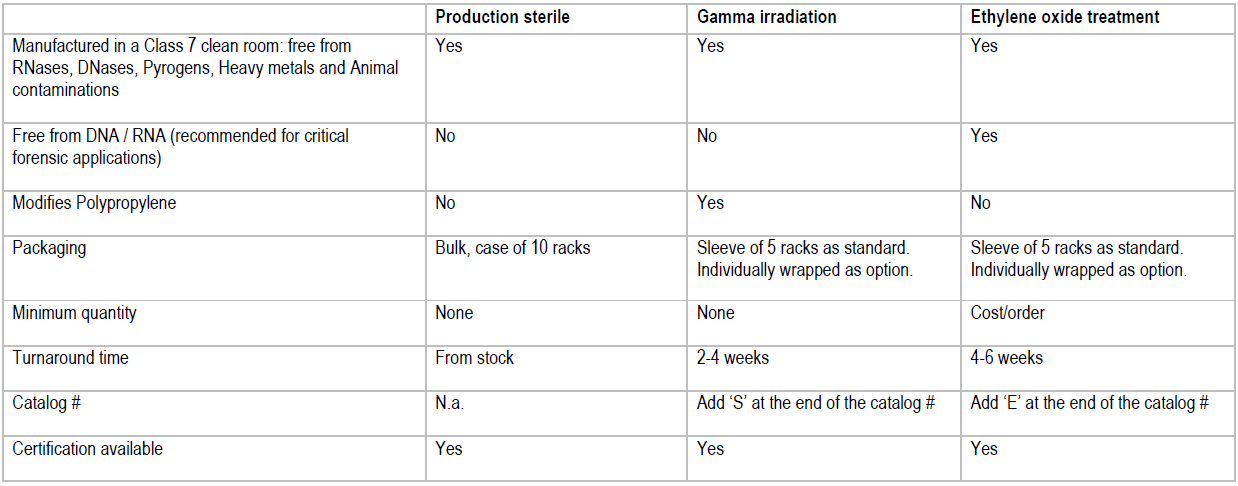Click the 'Minimum quantity' row label
The height and width of the screenshot is (486, 1238).
click(74, 313)
